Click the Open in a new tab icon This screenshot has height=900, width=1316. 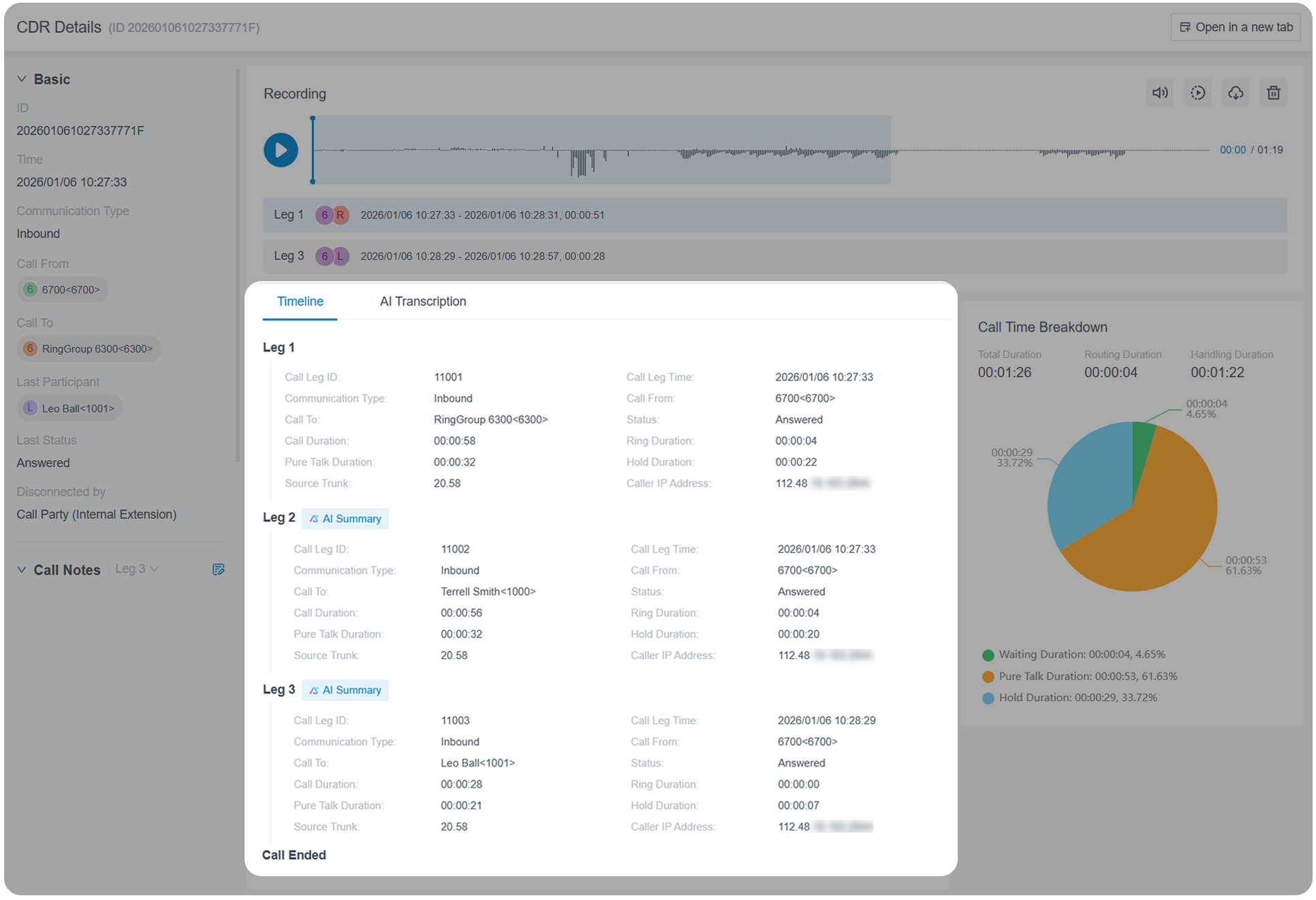1185,27
